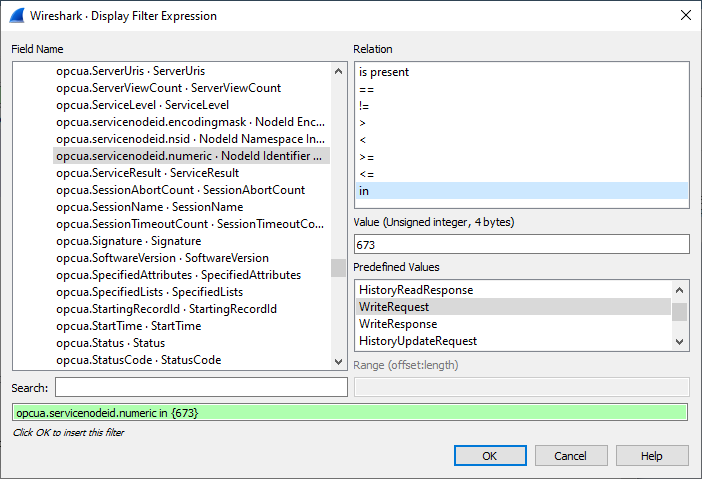Choose the '>' relation
This screenshot has height=479, width=702.
click(522, 123)
